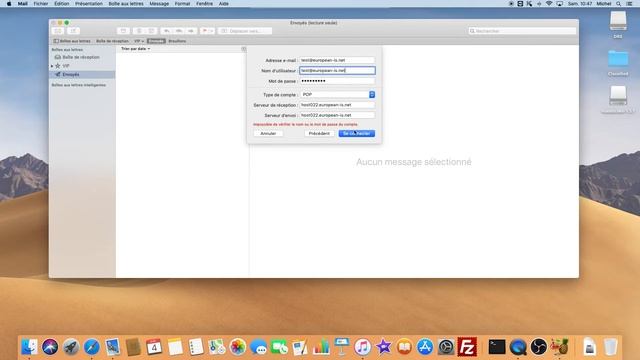Open the Aide menu
The width and height of the screenshot is (640, 360).
pyautogui.click(x=224, y=4)
